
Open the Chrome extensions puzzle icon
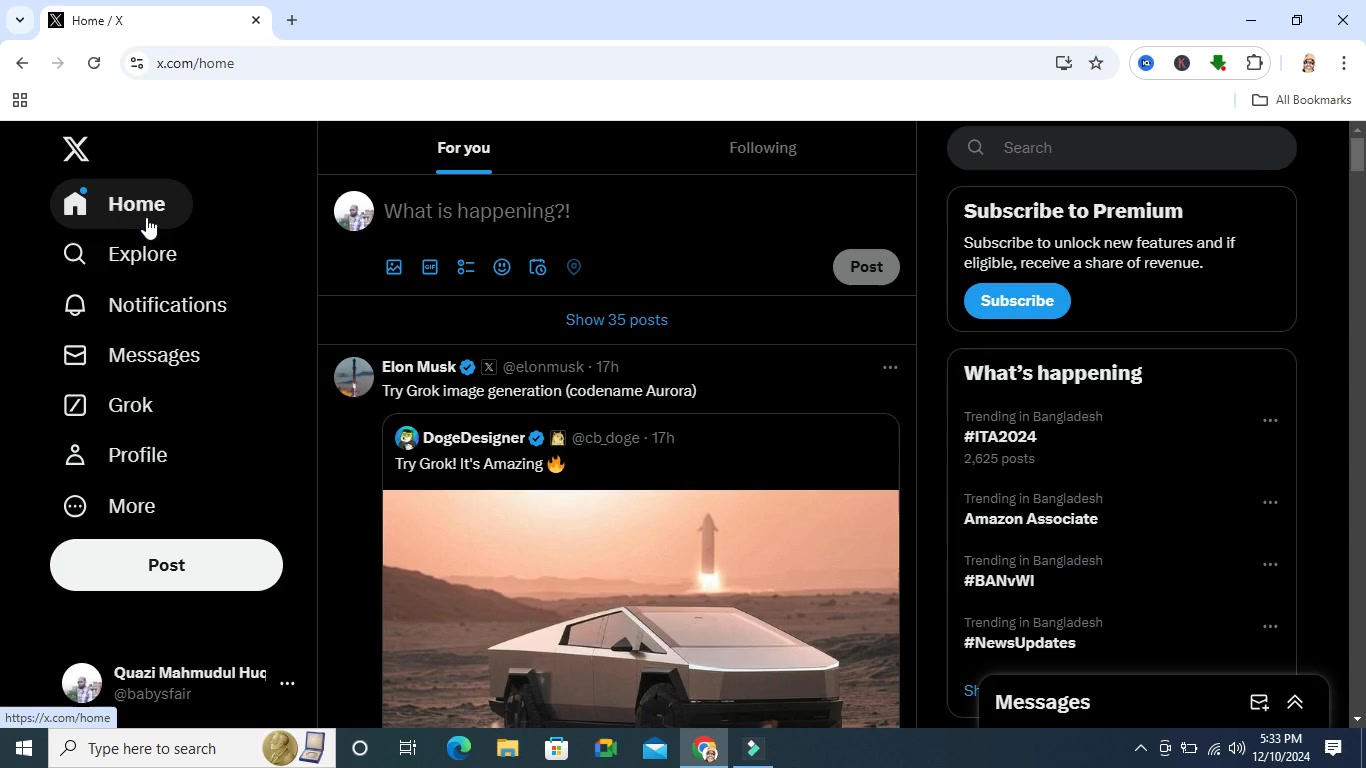(x=1254, y=63)
